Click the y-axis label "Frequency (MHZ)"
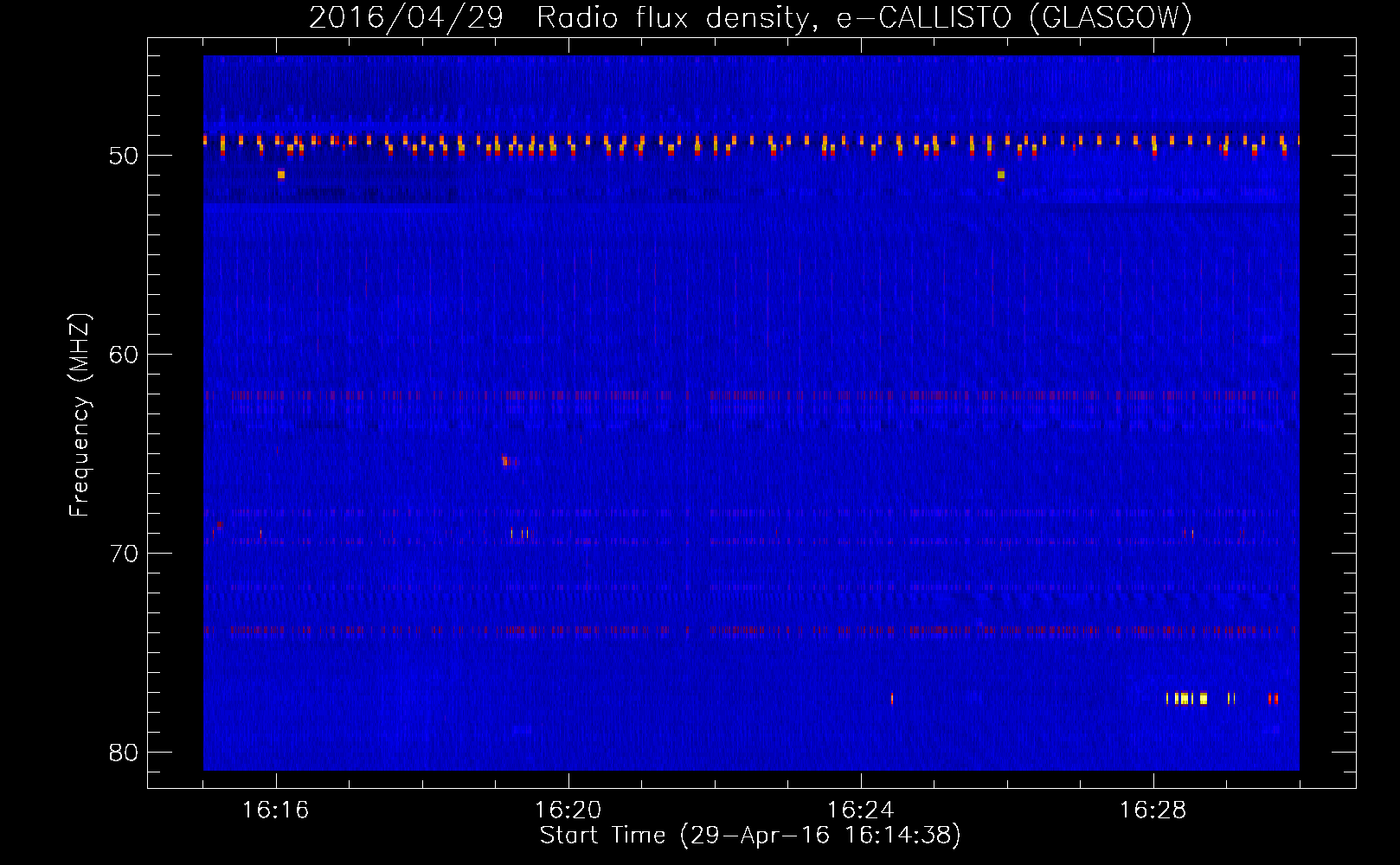The width and height of the screenshot is (1400, 865). click(x=79, y=415)
